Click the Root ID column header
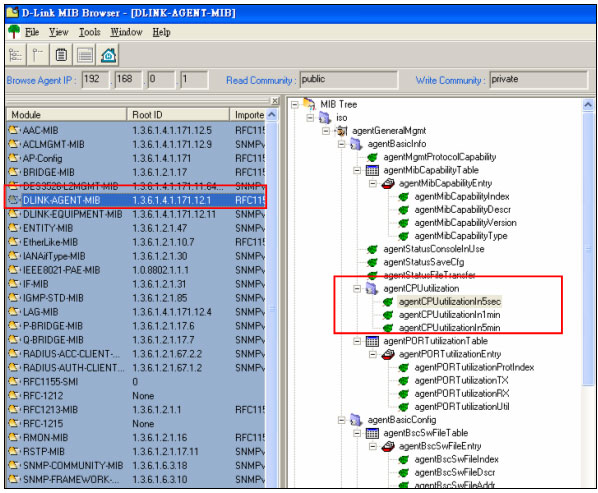This screenshot has width=598, height=493. (x=178, y=114)
